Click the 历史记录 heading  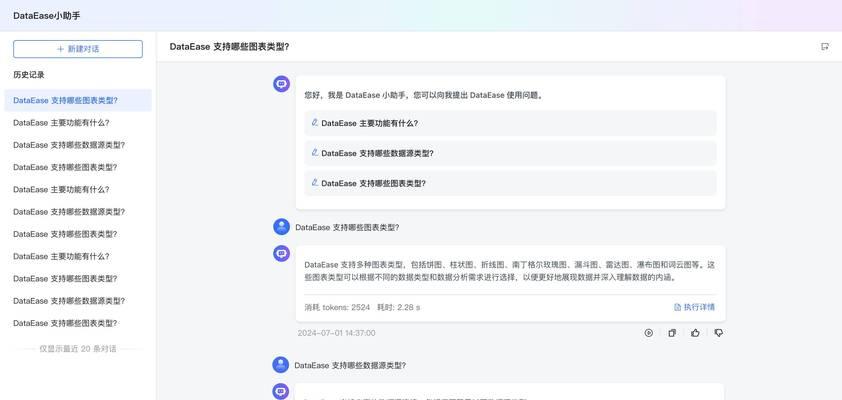[x=29, y=75]
